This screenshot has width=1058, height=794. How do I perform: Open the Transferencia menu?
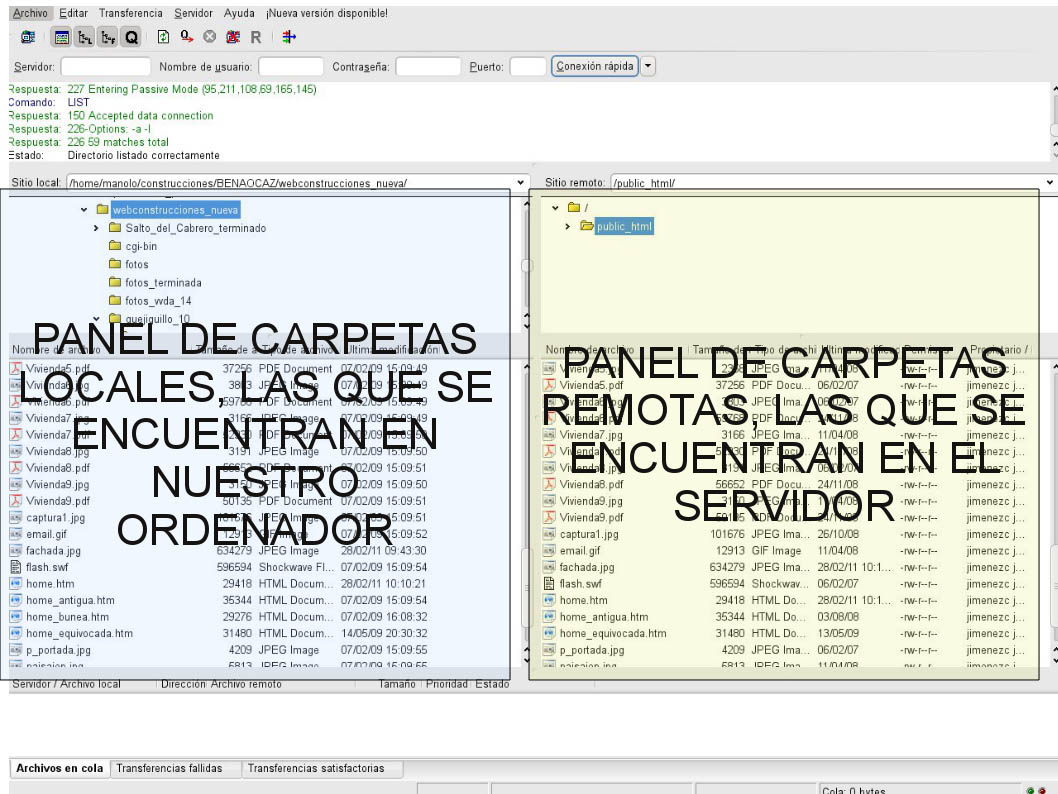[x=131, y=14]
